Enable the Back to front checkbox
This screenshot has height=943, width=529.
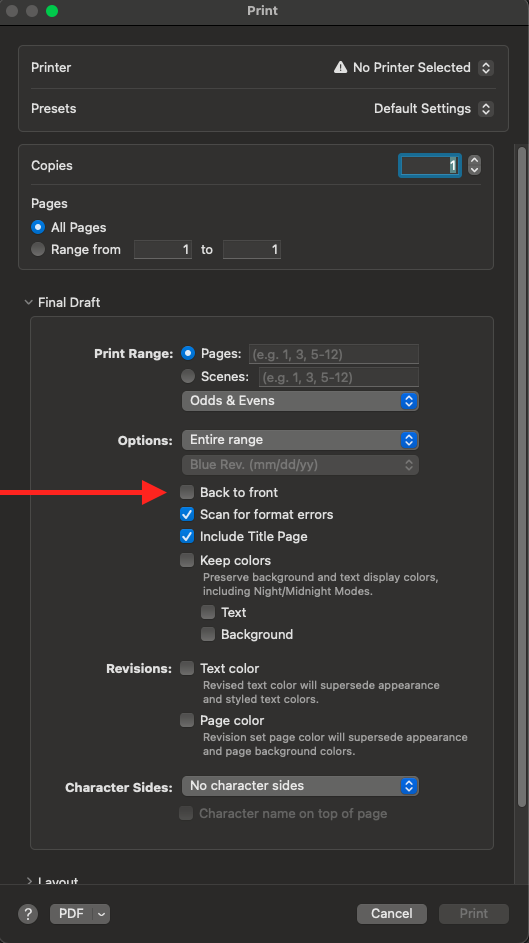click(187, 492)
